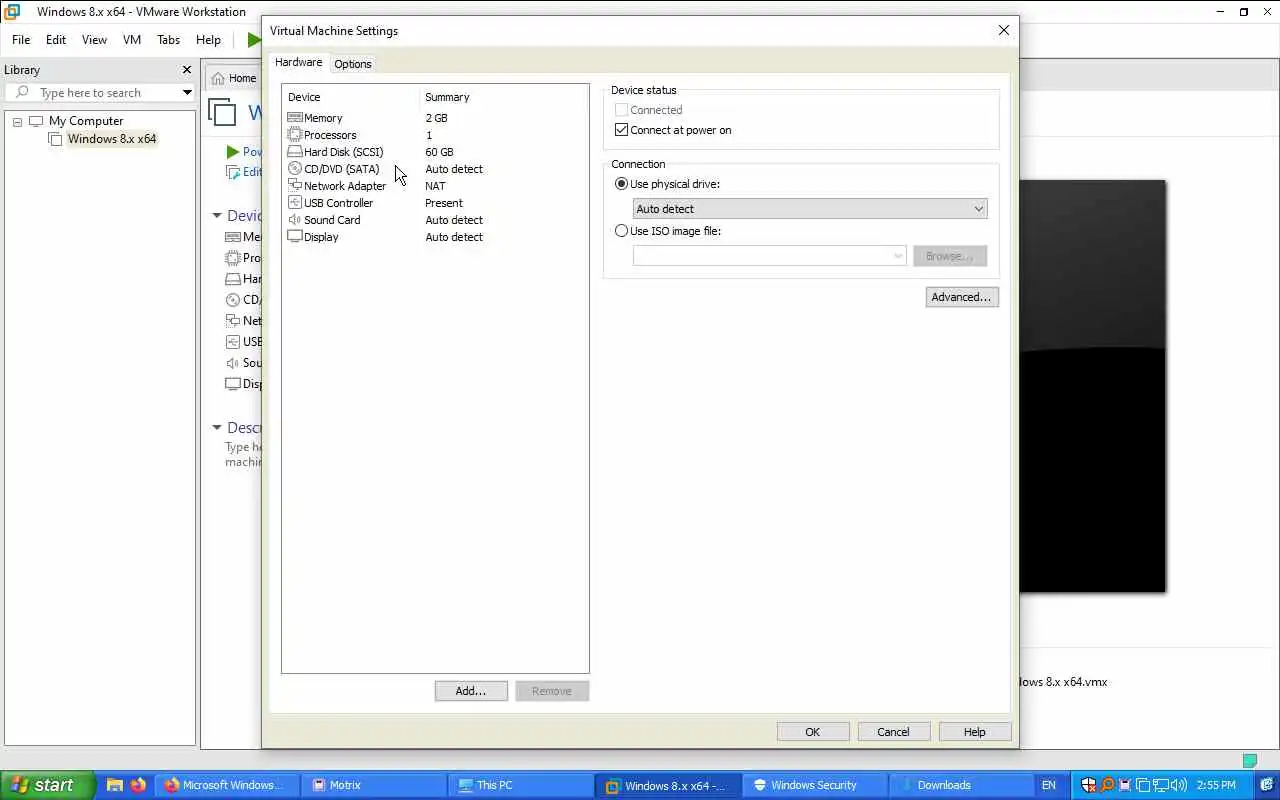This screenshot has width=1280, height=800.
Task: Click the Help button in settings dialog
Action: (x=975, y=732)
